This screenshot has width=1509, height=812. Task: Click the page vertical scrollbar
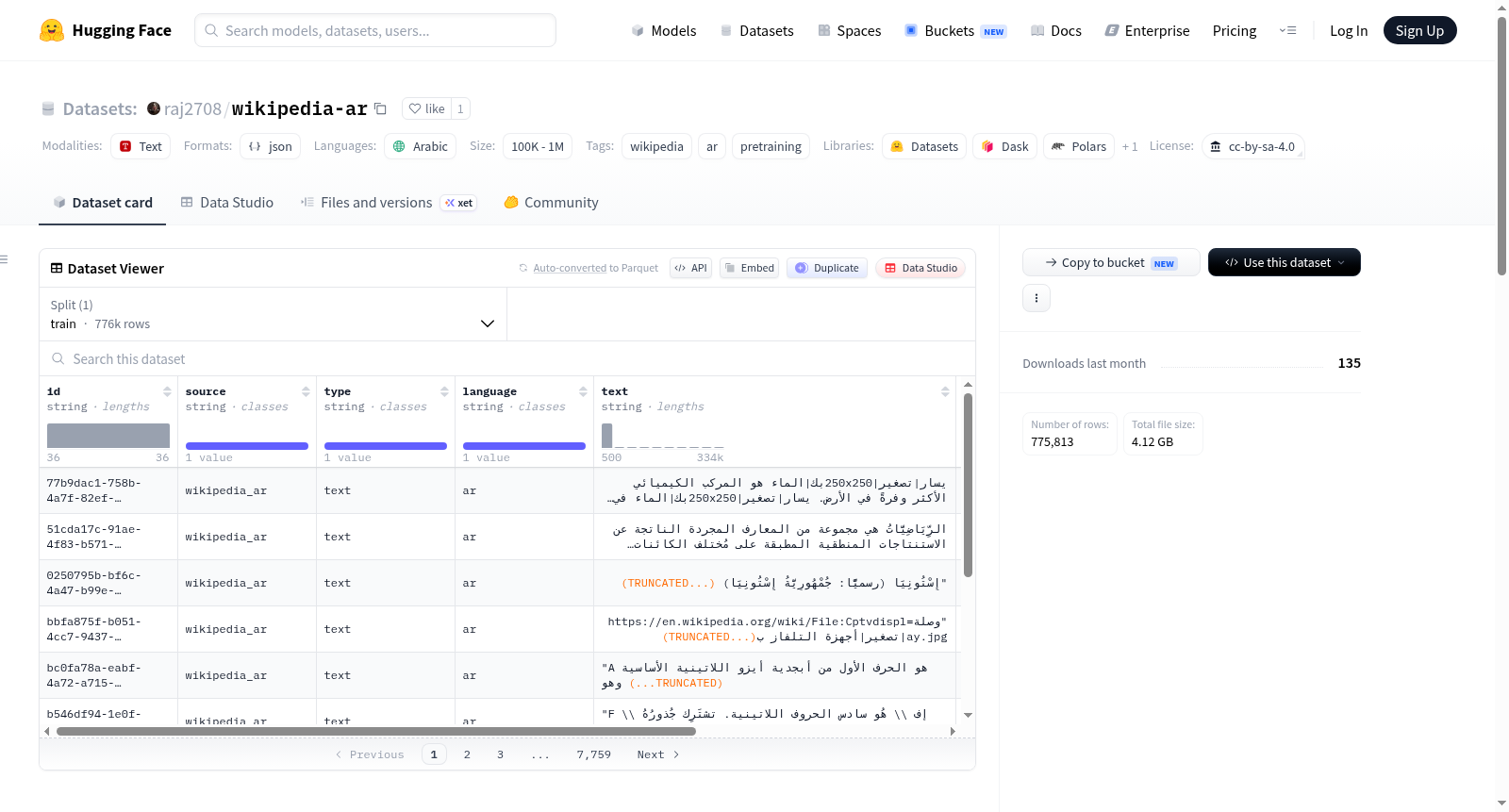click(x=1501, y=146)
